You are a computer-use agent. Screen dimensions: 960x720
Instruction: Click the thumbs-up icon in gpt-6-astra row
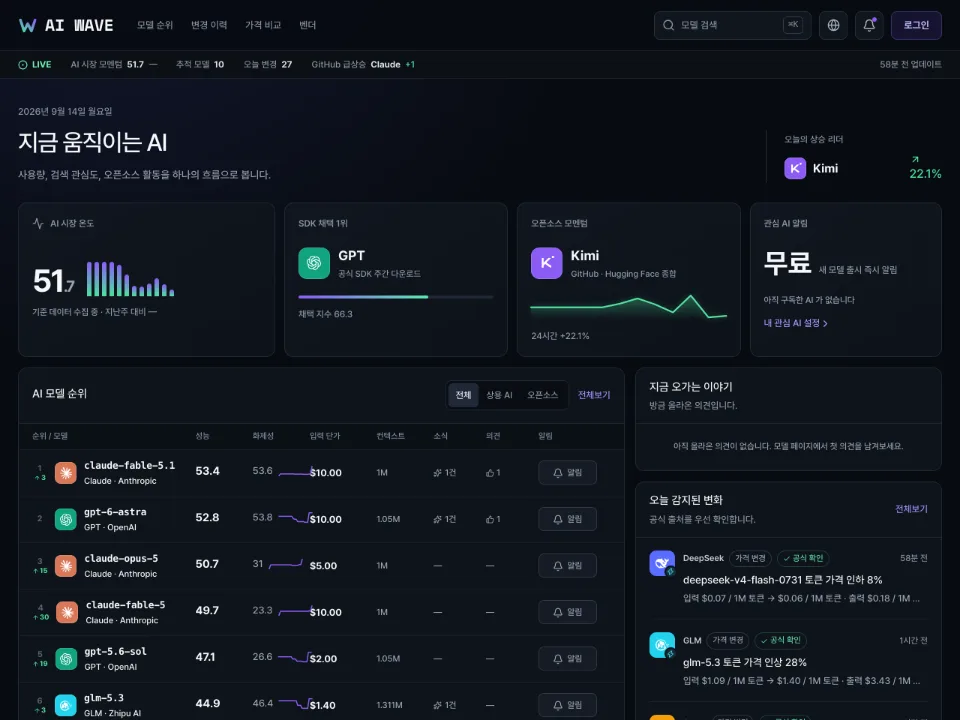(490, 519)
